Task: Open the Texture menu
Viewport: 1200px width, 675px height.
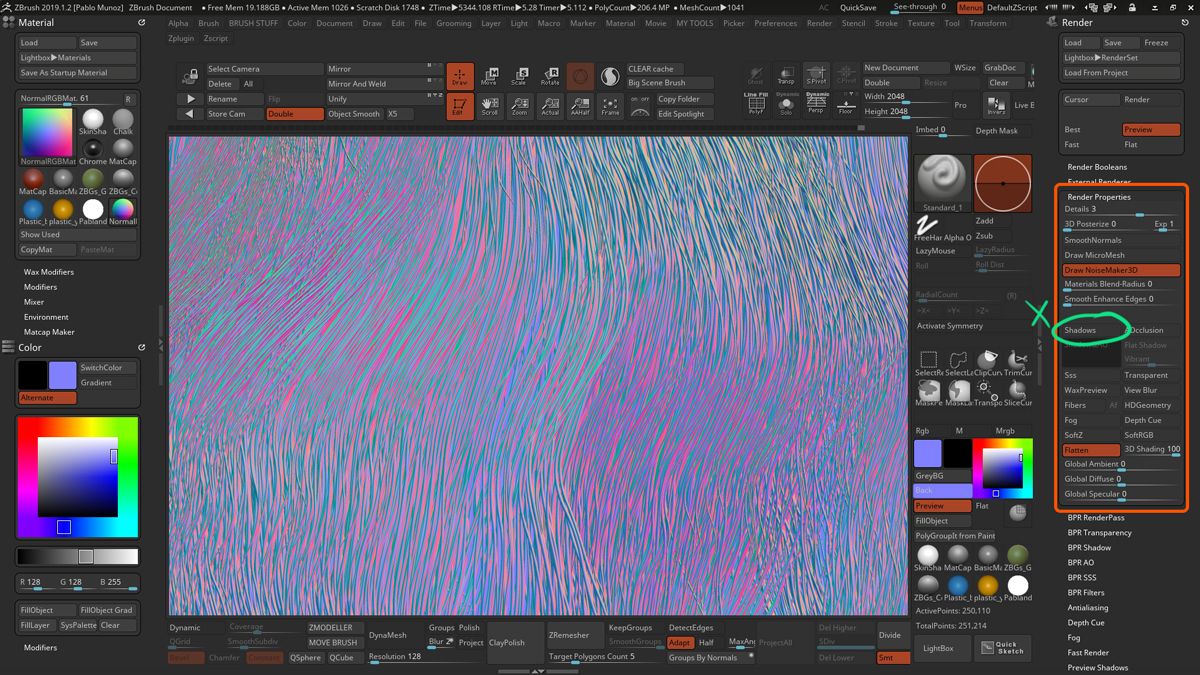Action: click(x=921, y=23)
